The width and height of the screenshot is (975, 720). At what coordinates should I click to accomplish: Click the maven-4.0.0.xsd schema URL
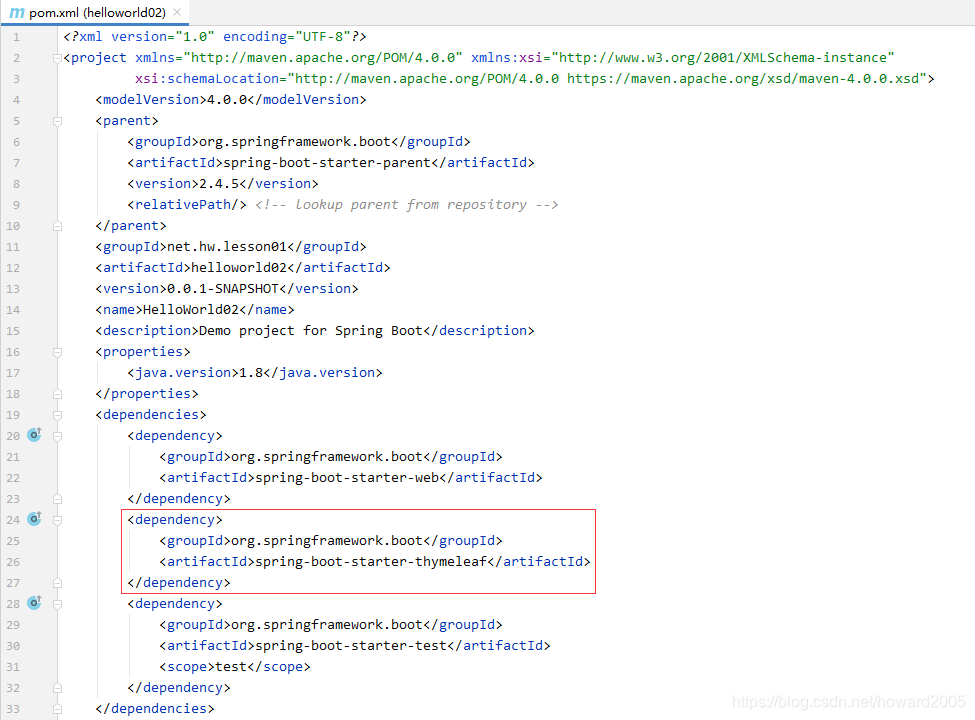[743, 79]
